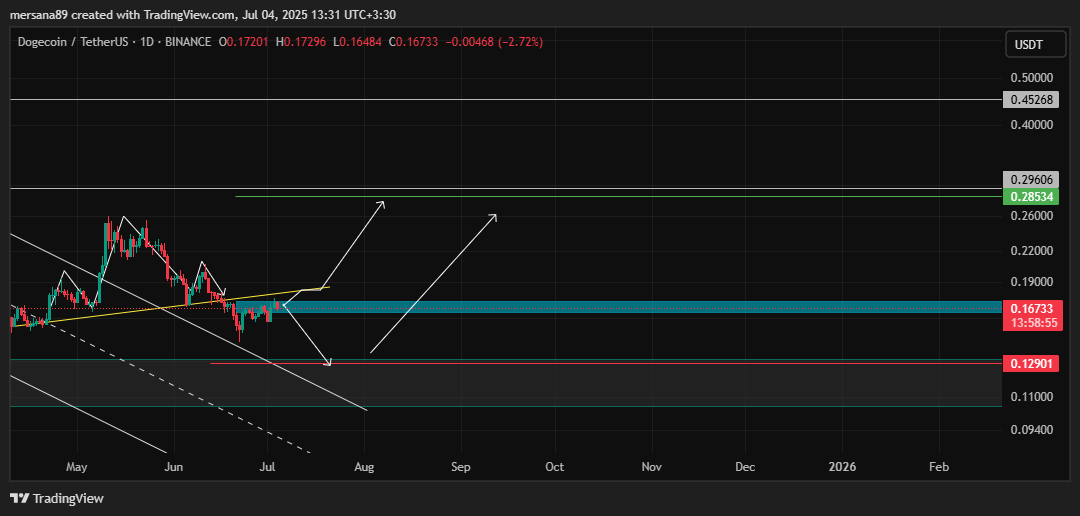The image size is (1080, 516).
Task: Click the gray demand zone rectangle
Action: coord(506,383)
